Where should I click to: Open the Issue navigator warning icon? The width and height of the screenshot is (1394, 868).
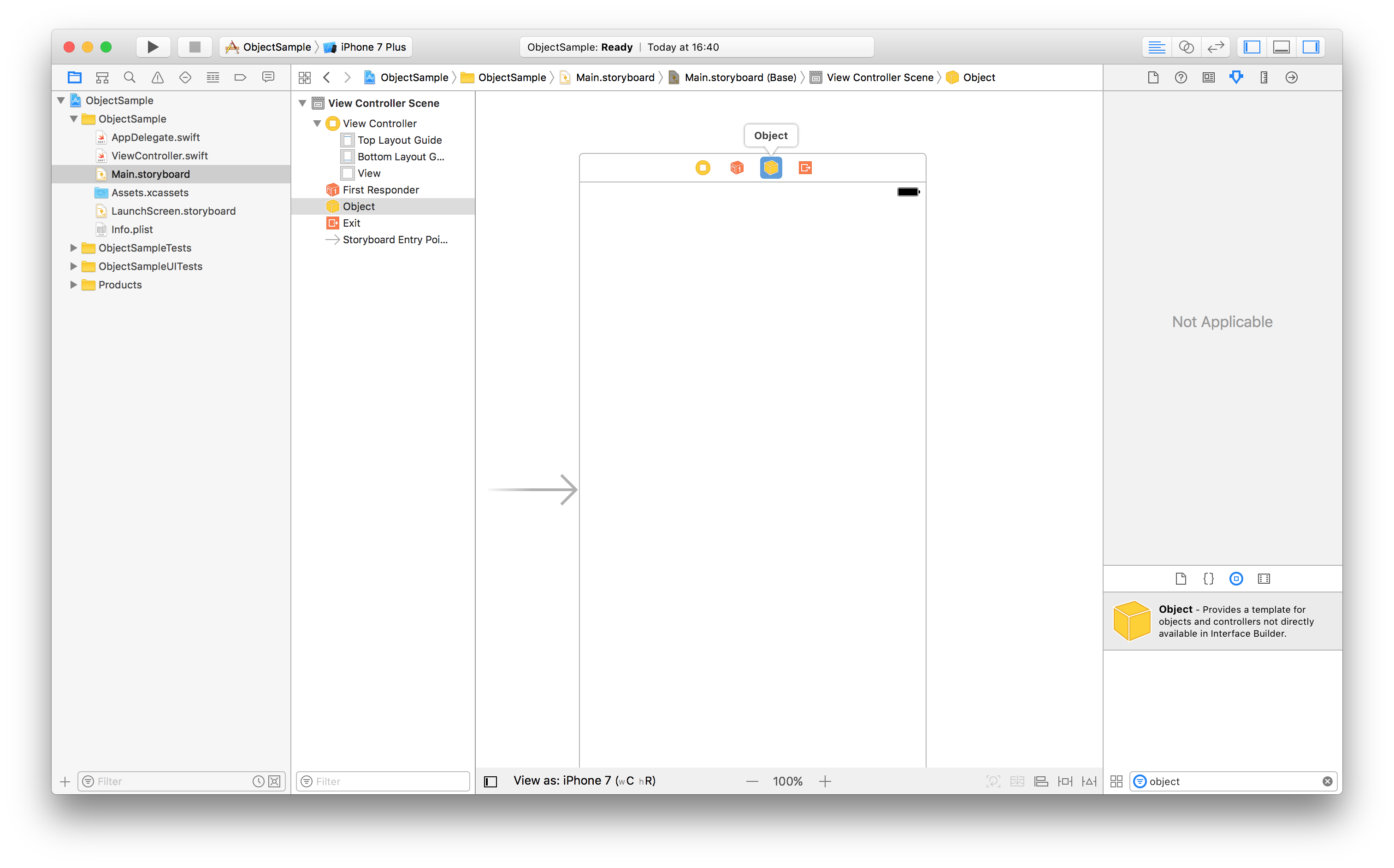pyautogui.click(x=157, y=77)
